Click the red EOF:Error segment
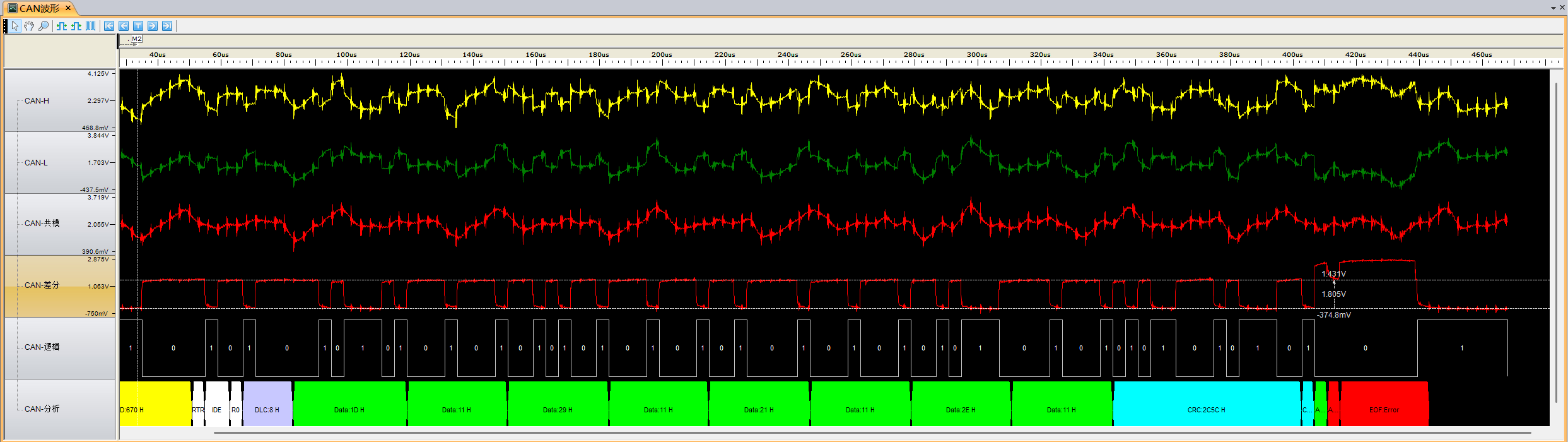Viewport: 1568px width, 442px height. (x=1384, y=404)
